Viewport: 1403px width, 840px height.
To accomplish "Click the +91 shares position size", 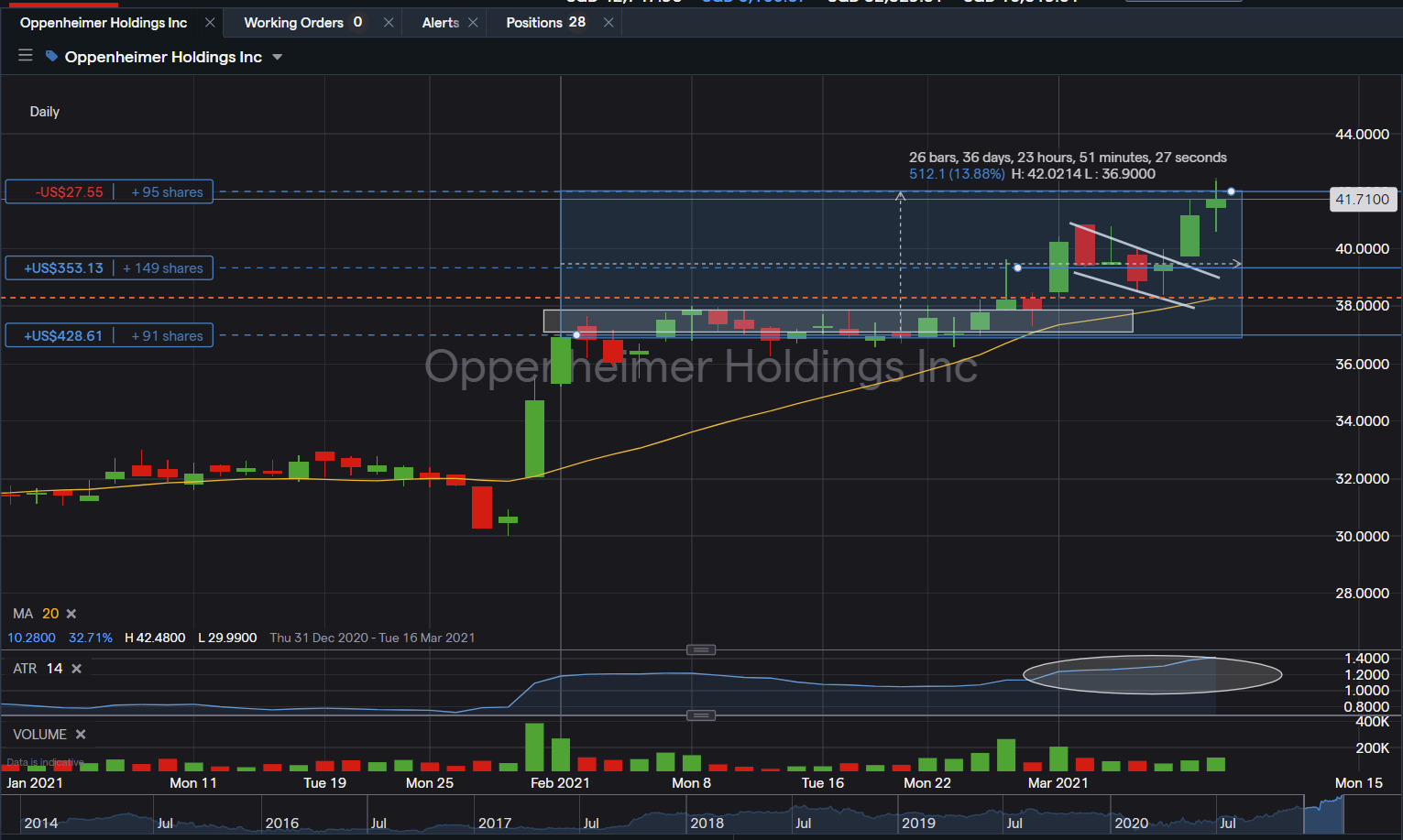I will click(167, 336).
